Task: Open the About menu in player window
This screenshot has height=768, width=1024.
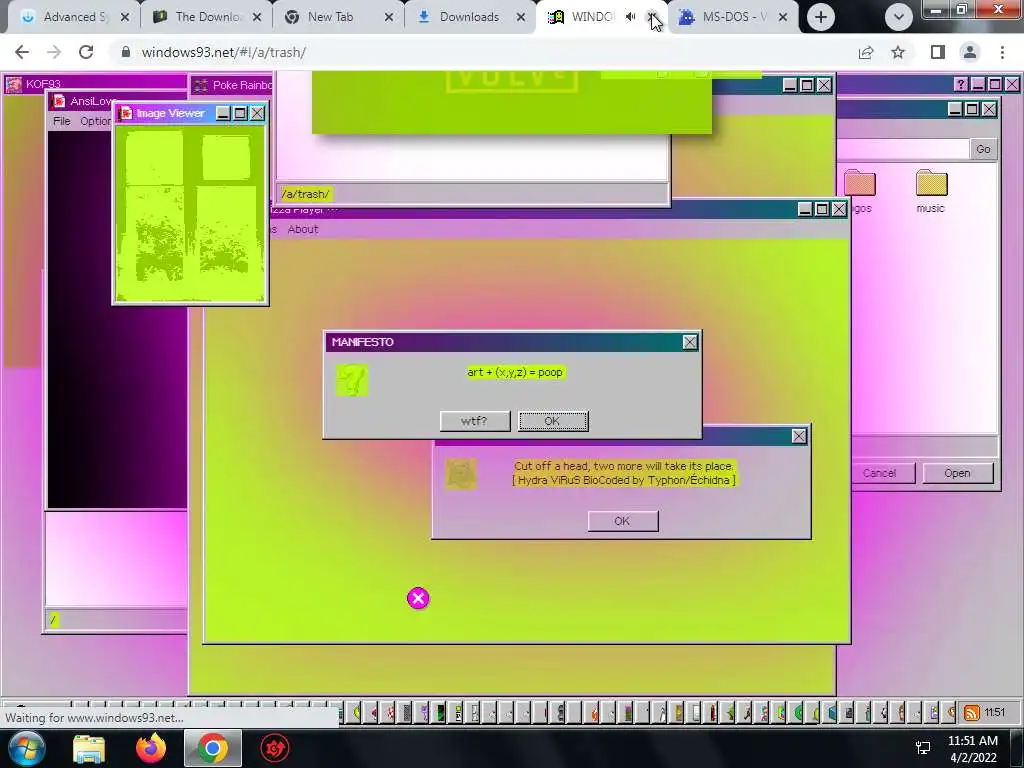Action: click(303, 229)
